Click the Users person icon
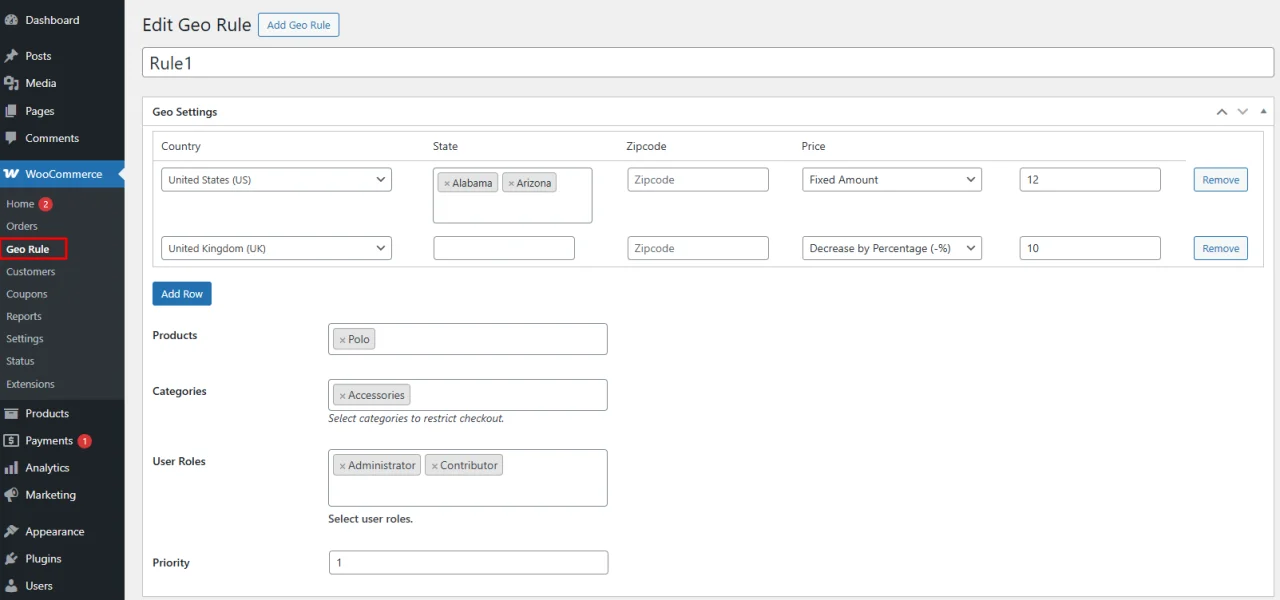The width and height of the screenshot is (1280, 600). pos(12,586)
